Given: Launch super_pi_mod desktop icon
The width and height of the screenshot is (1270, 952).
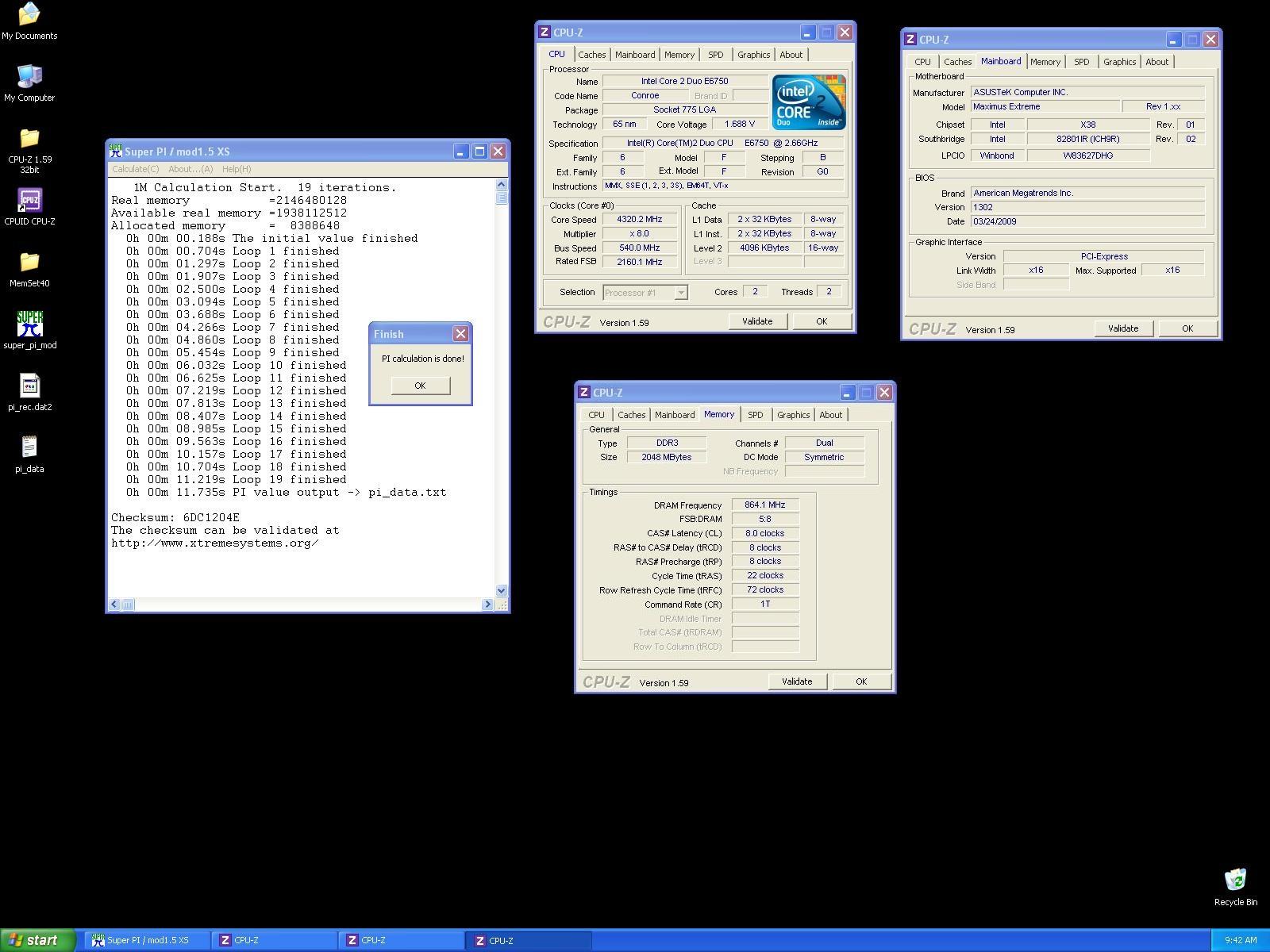Looking at the screenshot, I should 29,331.
